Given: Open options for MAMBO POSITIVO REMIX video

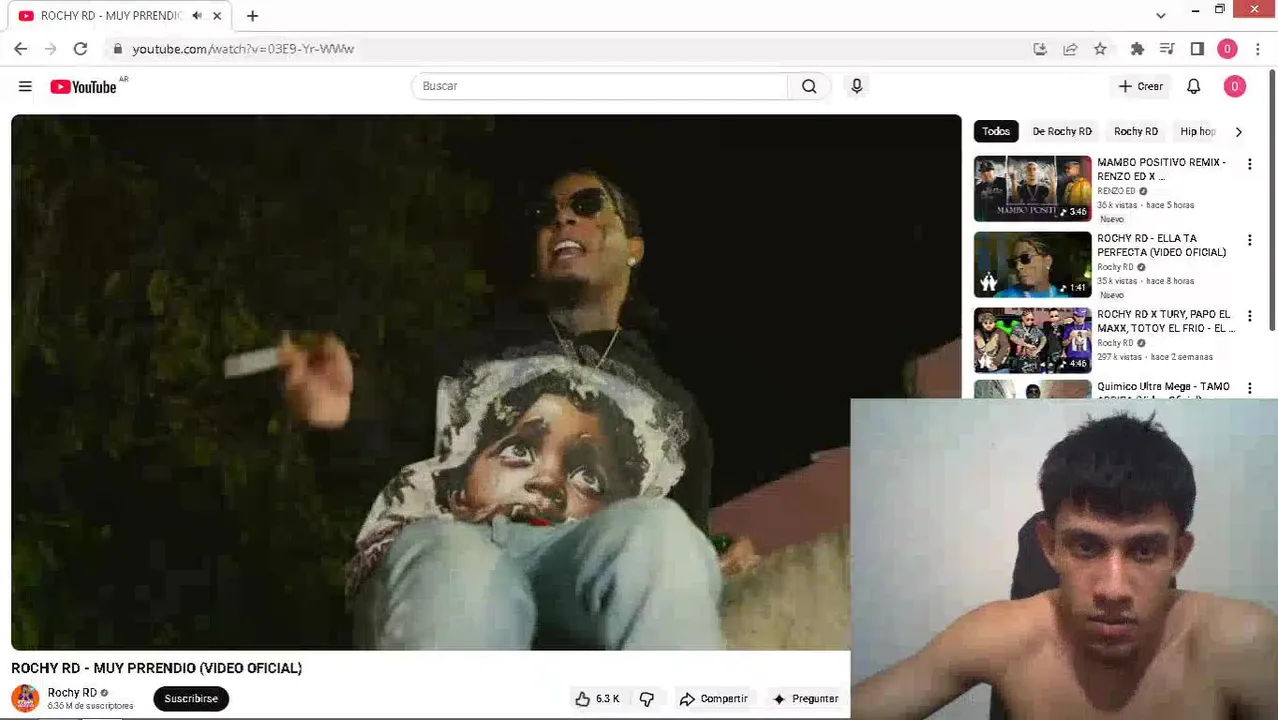Looking at the screenshot, I should (x=1249, y=164).
